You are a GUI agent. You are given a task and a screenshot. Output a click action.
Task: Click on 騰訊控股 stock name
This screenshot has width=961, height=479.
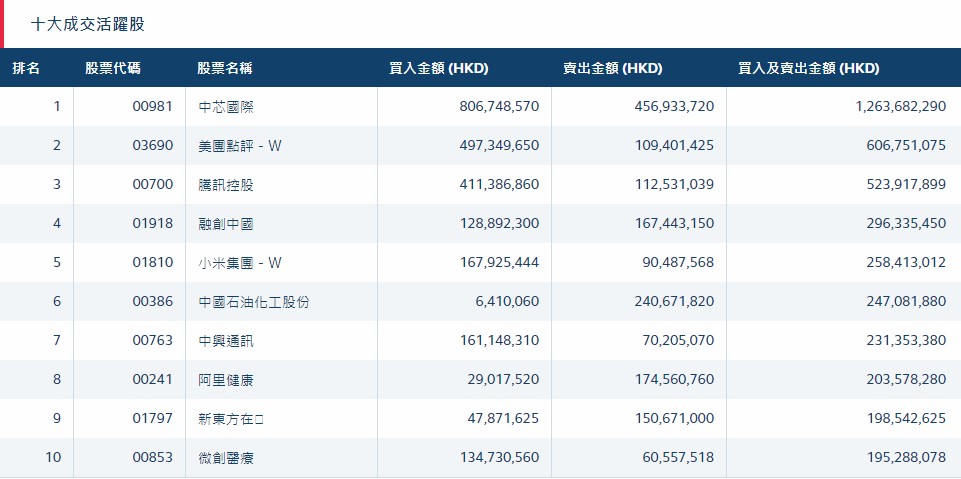pyautogui.click(x=226, y=185)
